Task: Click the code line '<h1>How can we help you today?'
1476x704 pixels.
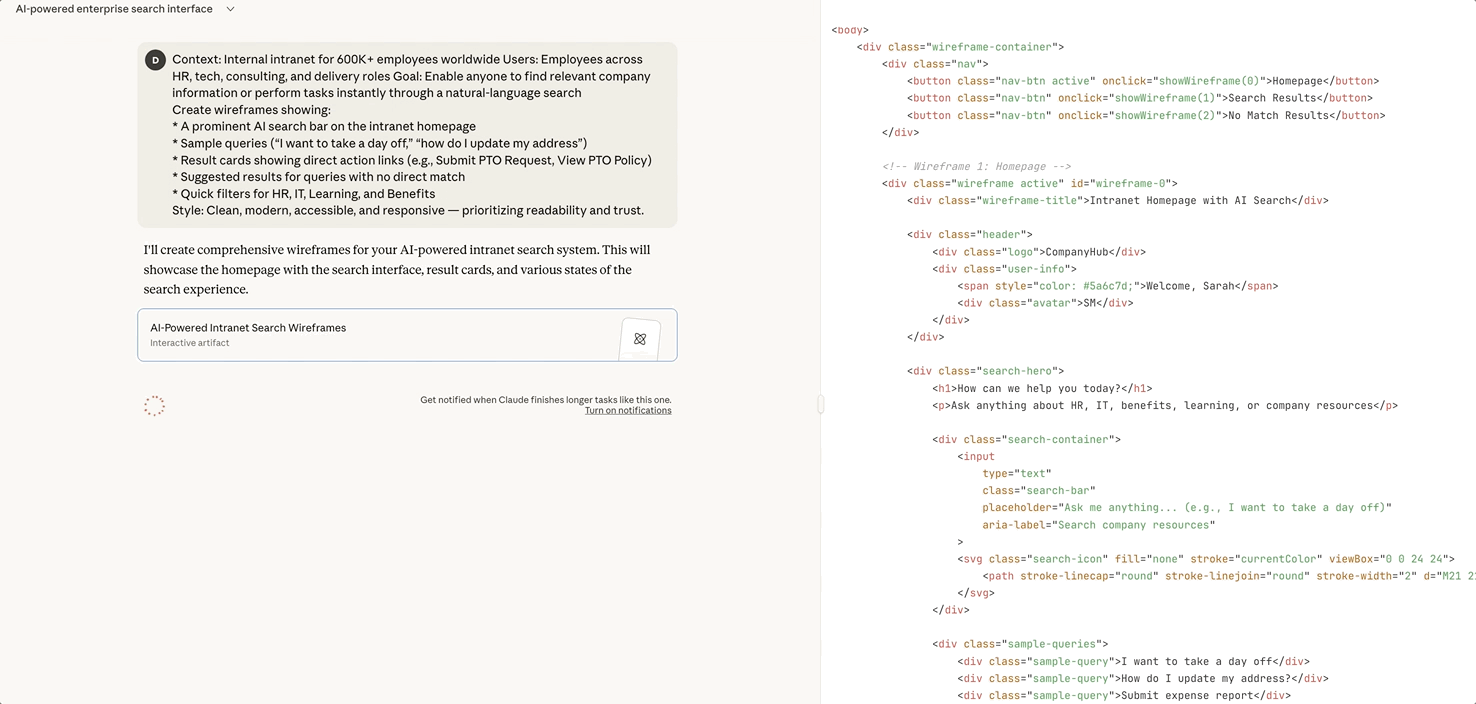Action: click(1042, 388)
